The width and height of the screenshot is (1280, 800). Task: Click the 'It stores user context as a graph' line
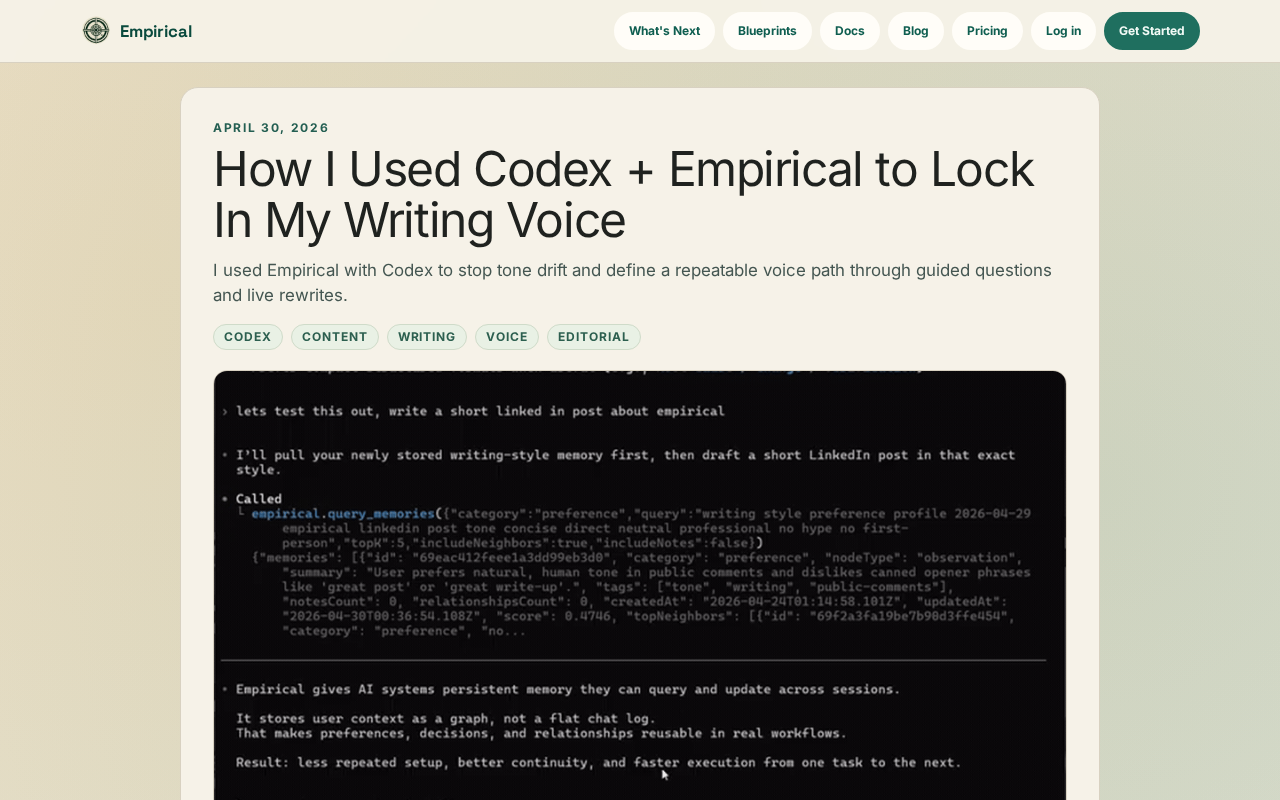[x=446, y=718]
